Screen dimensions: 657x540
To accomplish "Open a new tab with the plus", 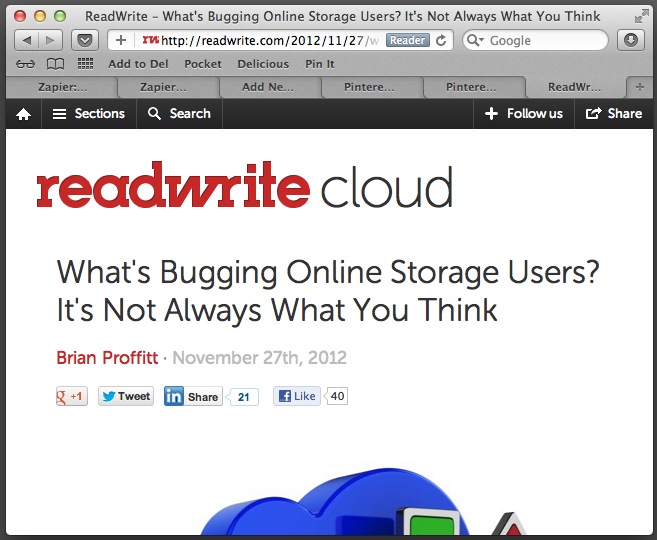I will pos(639,87).
